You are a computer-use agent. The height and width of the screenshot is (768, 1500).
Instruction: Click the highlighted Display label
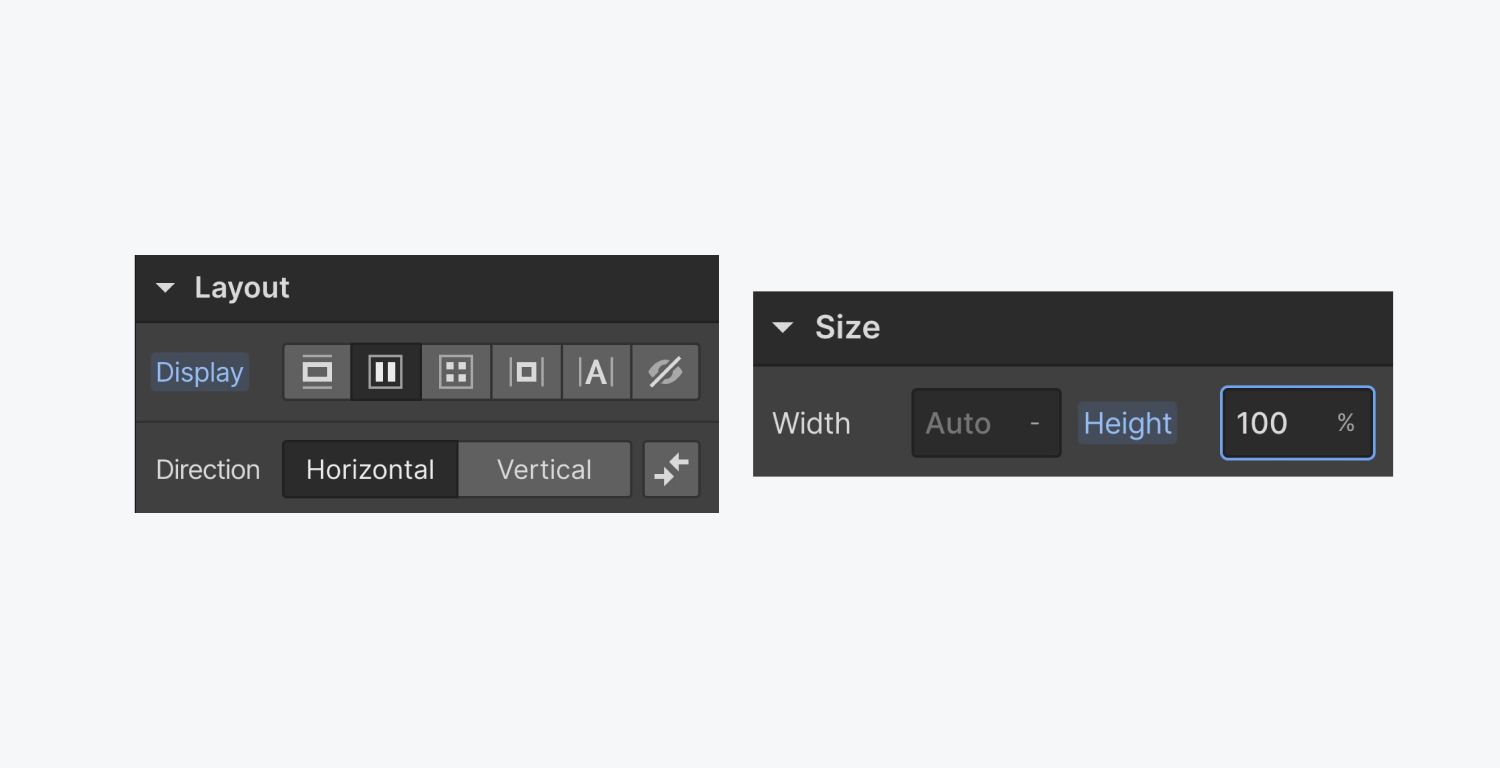[200, 372]
